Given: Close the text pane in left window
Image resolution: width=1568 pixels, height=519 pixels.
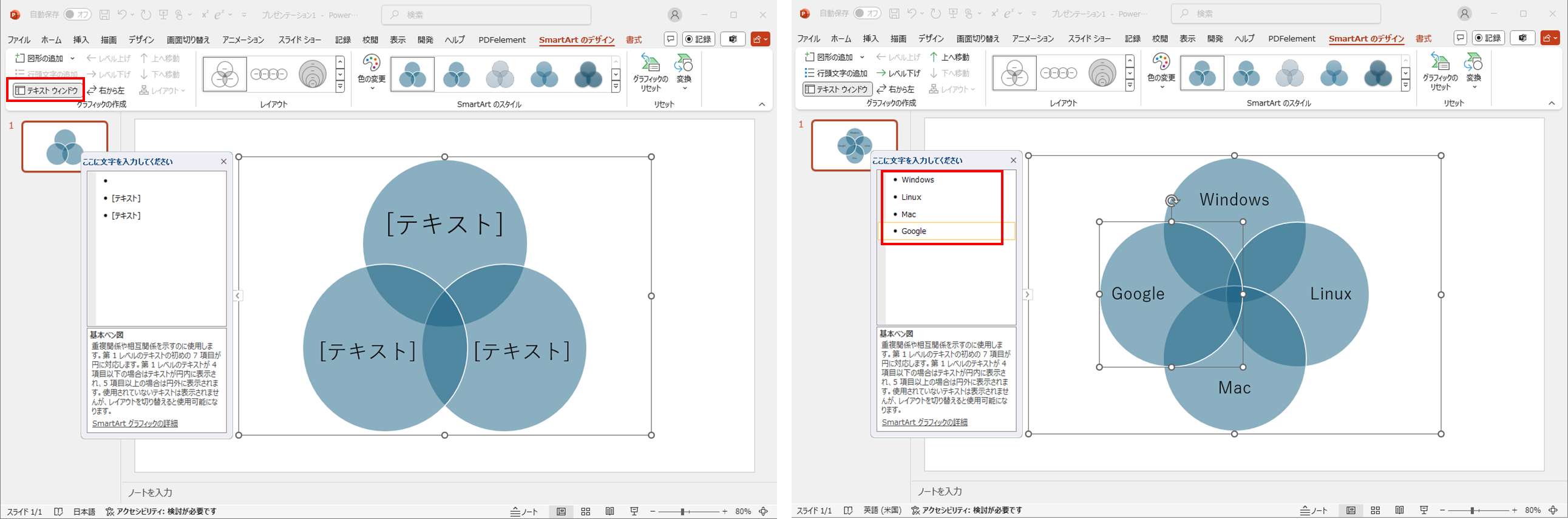Looking at the screenshot, I should pyautogui.click(x=223, y=162).
